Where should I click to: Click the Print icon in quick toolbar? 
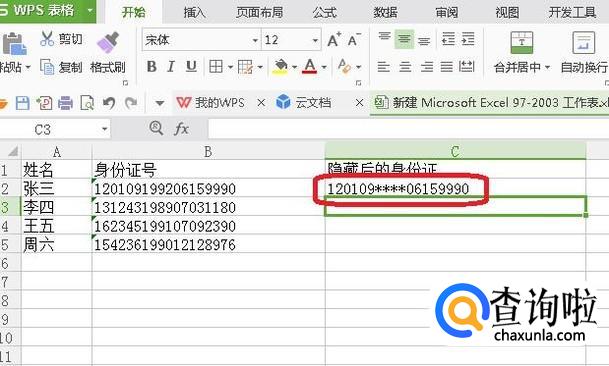[x=65, y=103]
